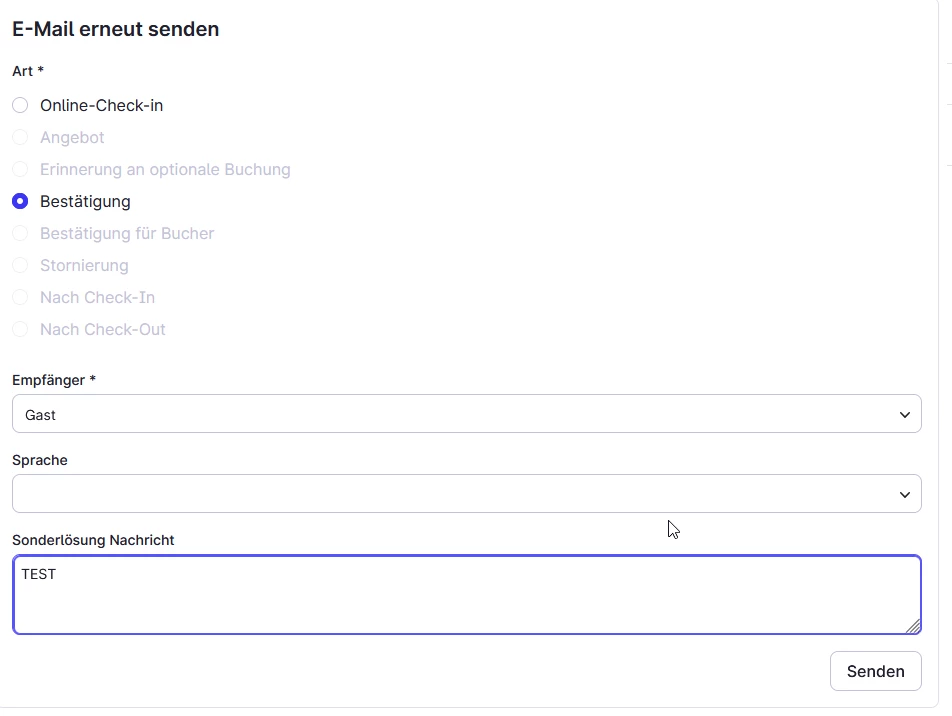Image resolution: width=952 pixels, height=716 pixels.
Task: Send the email with Senden button
Action: pyautogui.click(x=876, y=671)
